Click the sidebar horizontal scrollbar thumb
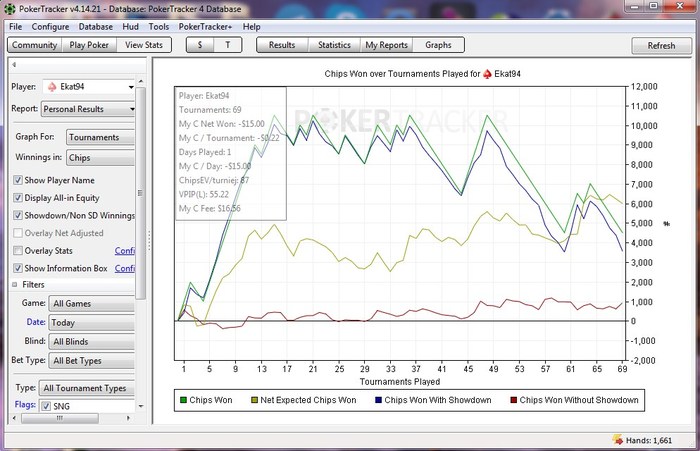Image resolution: width=700 pixels, height=451 pixels. click(x=60, y=418)
